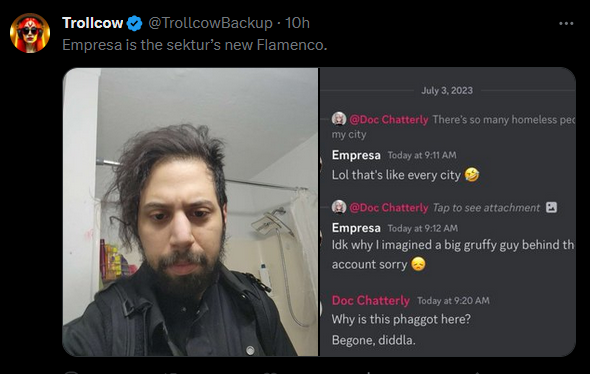Screen dimensions: 590x374
Task: Click the disappointed face emoji
Action: [418, 264]
